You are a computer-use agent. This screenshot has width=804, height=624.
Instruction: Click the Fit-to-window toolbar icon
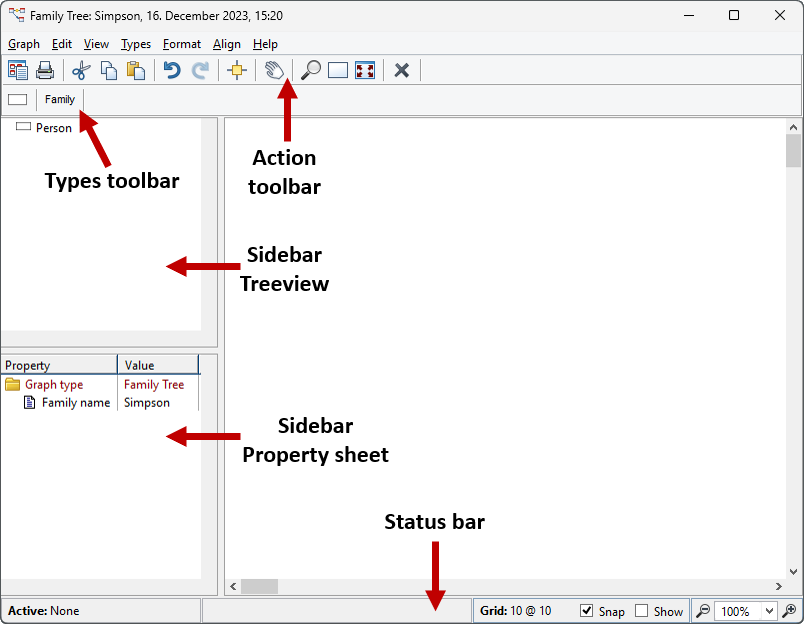click(365, 70)
